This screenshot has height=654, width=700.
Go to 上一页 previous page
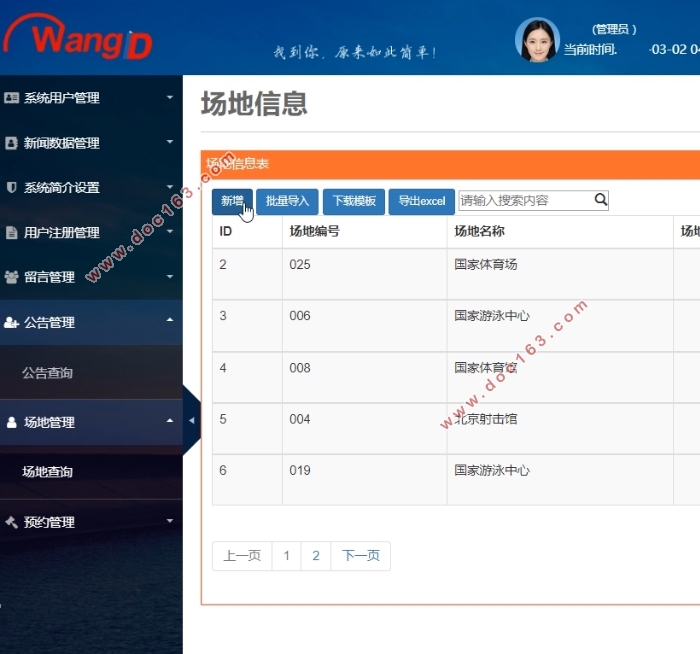[x=242, y=556]
